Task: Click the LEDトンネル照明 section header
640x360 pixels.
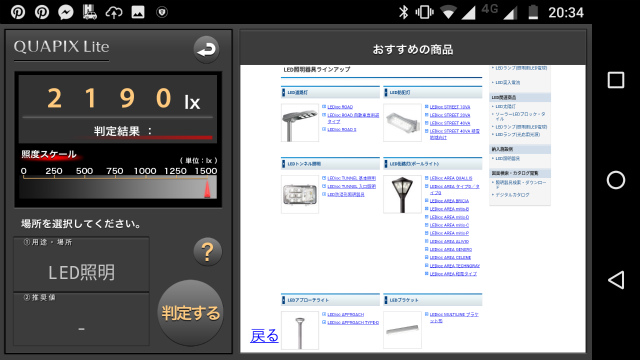Action: click(x=330, y=164)
